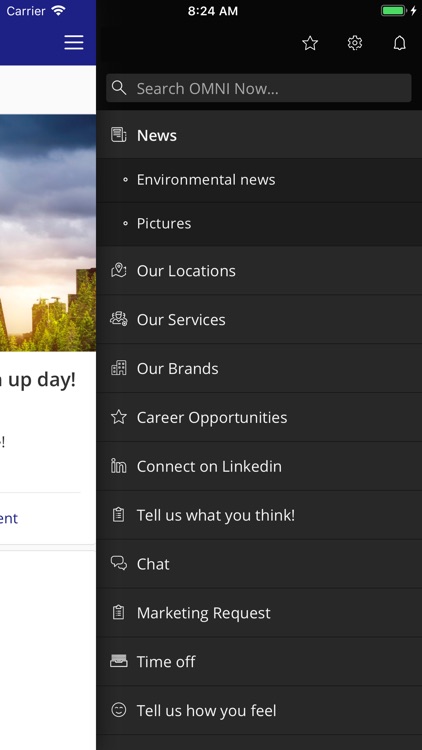Open settings via the gear icon
This screenshot has width=422, height=750.
point(355,43)
